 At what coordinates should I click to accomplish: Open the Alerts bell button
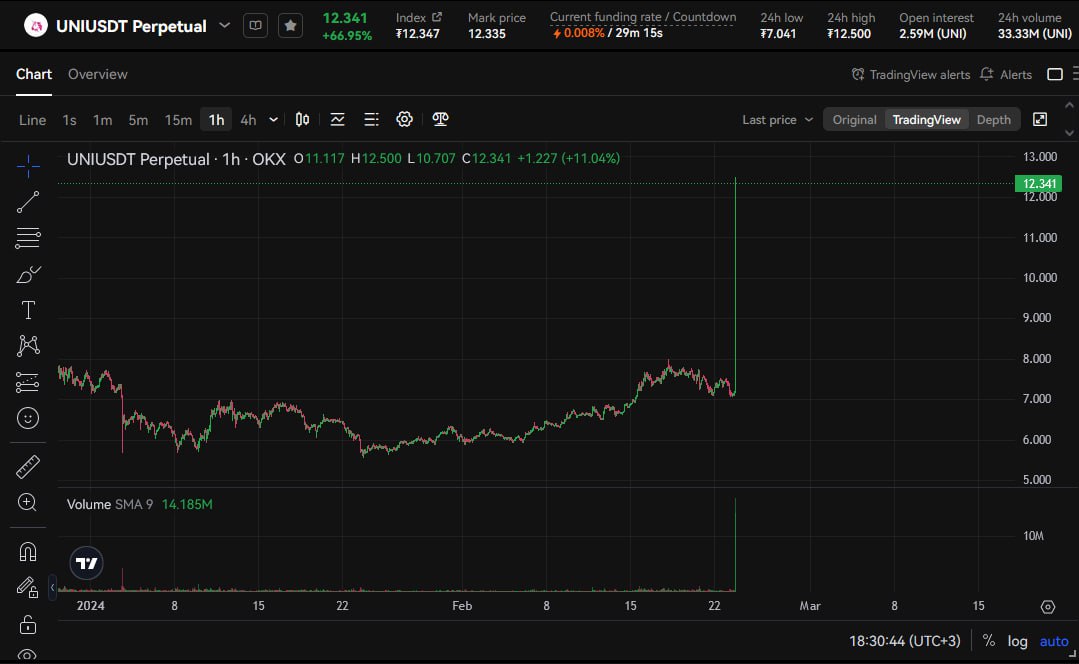point(1006,74)
